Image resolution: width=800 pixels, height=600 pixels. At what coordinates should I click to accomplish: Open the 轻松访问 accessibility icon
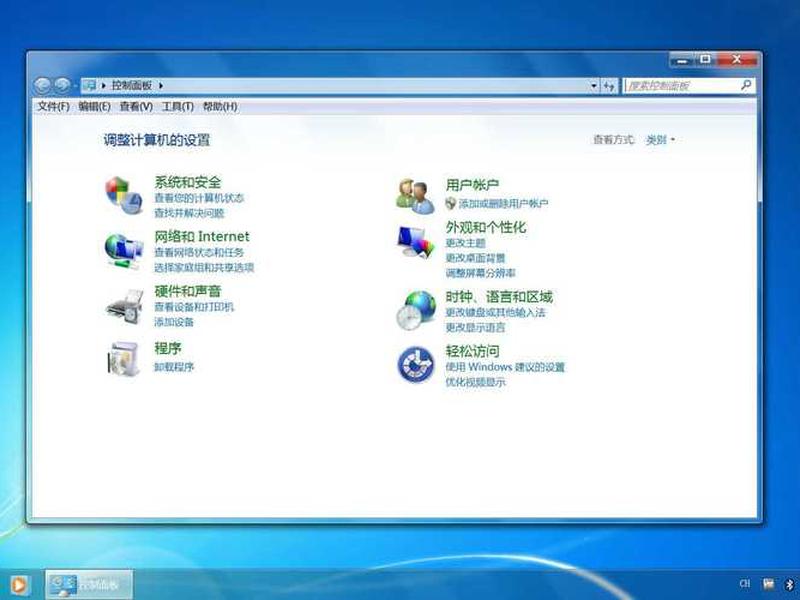point(416,364)
